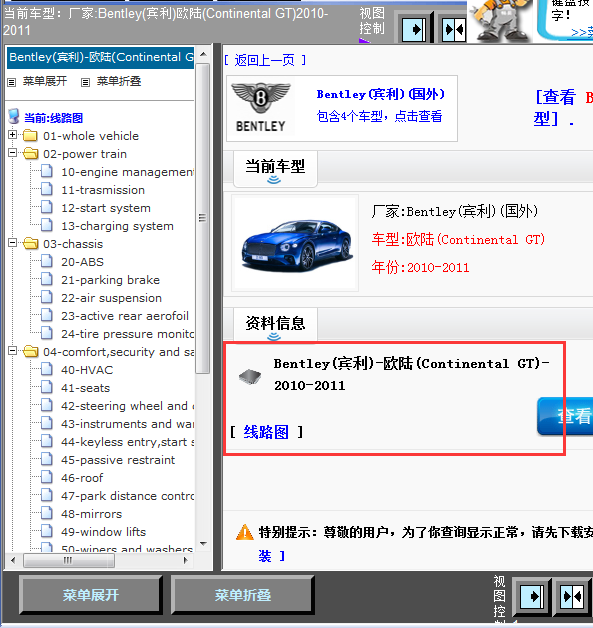The height and width of the screenshot is (628, 593).
Task: Click the gray chip module icon
Action: (250, 377)
